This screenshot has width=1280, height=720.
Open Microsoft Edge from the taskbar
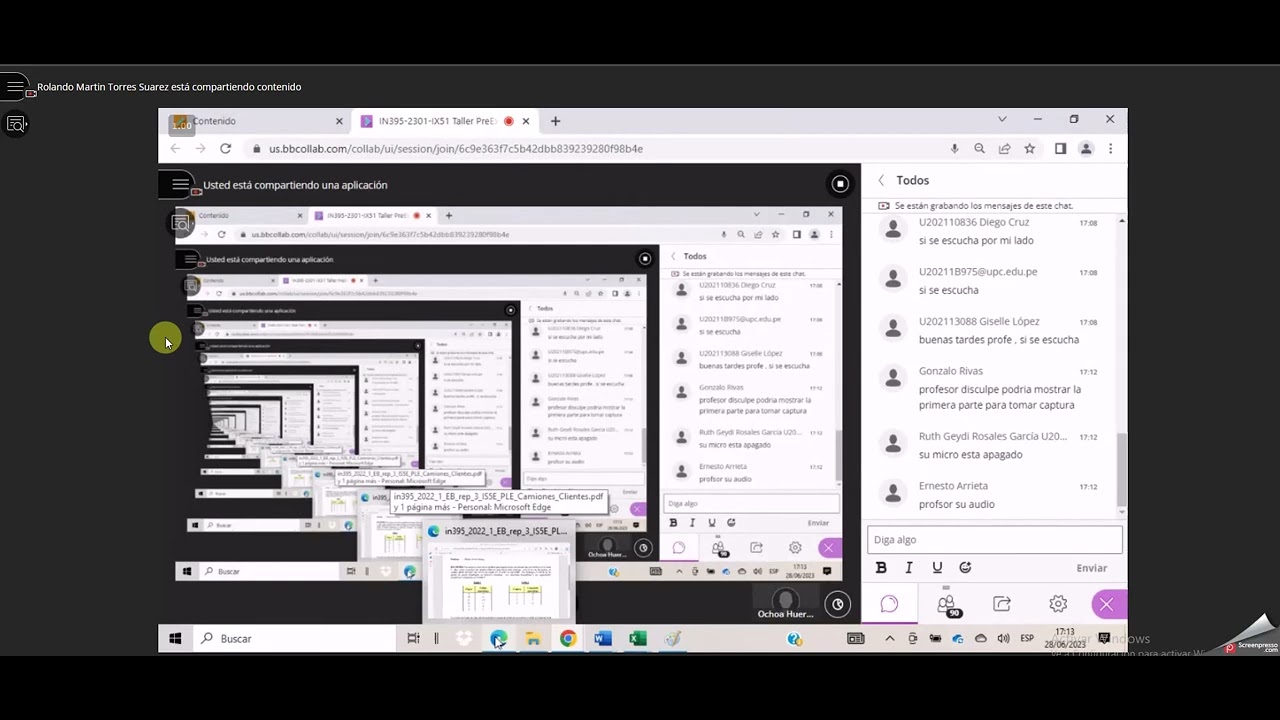[x=498, y=638]
